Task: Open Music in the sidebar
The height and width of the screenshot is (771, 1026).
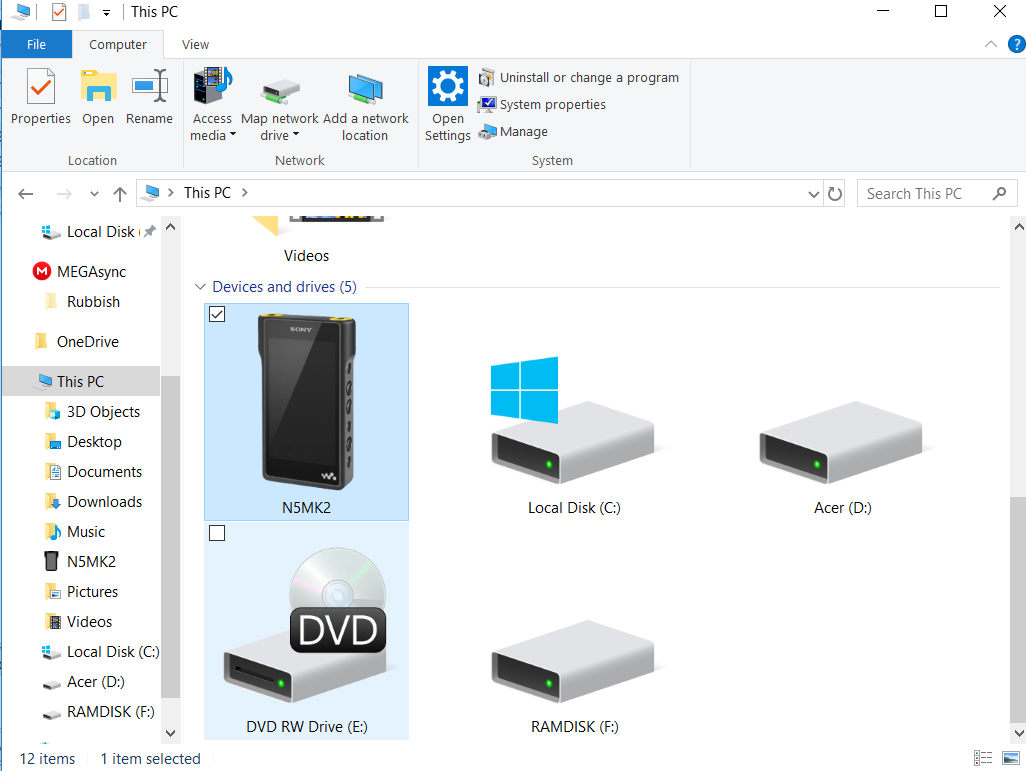Action: (x=75, y=532)
